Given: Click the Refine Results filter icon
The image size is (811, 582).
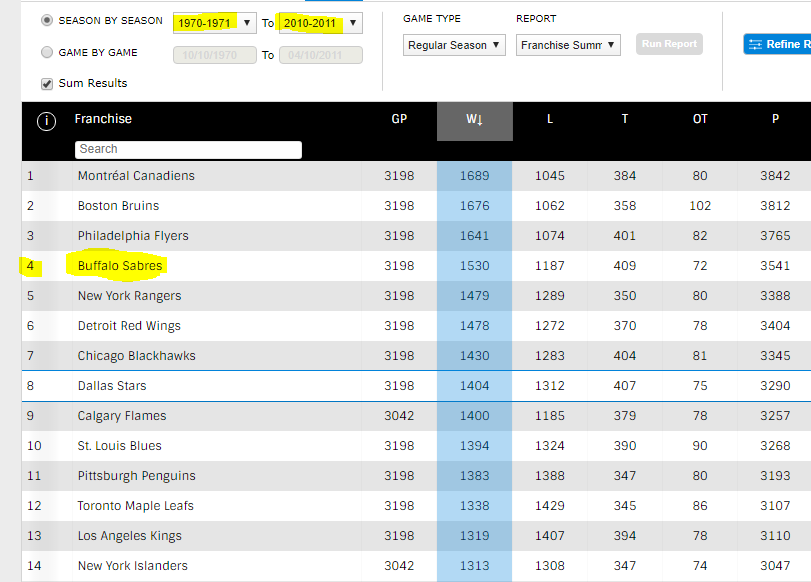Looking at the screenshot, I should [755, 44].
